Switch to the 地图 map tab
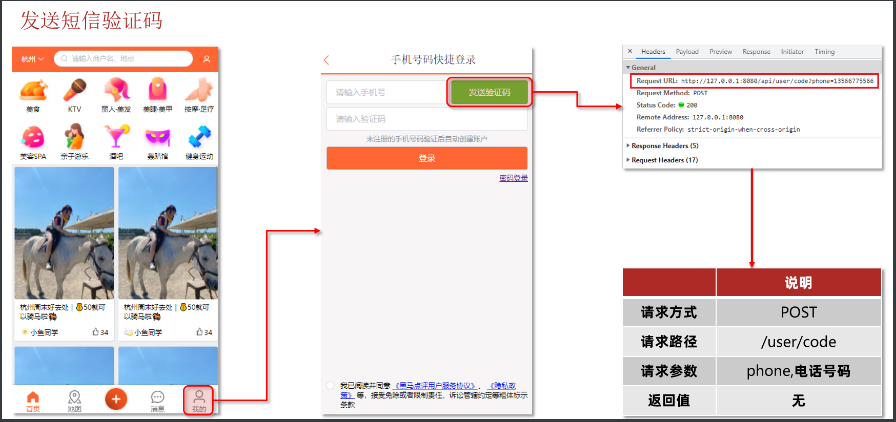 click(x=74, y=401)
